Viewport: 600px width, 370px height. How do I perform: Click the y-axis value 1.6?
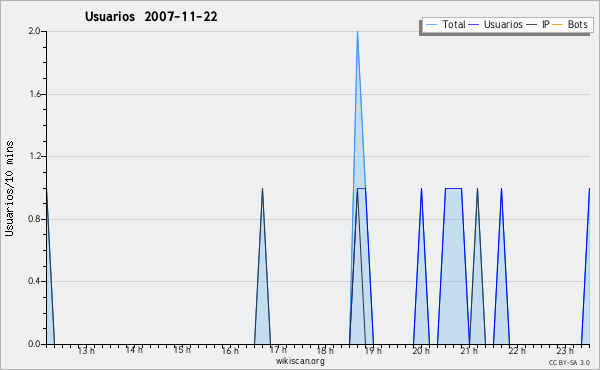34,94
